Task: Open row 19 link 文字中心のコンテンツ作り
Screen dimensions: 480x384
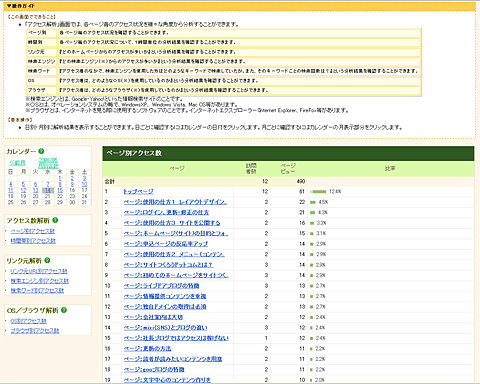Action: pyautogui.click(x=167, y=380)
